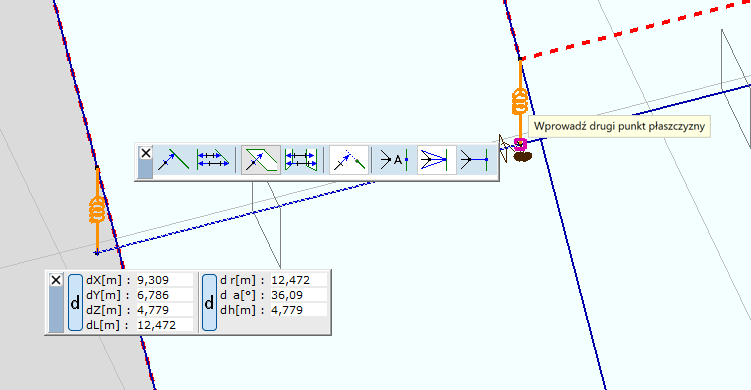Close the coordinates delta panel
Screen dimensions: 751x390
[56, 280]
